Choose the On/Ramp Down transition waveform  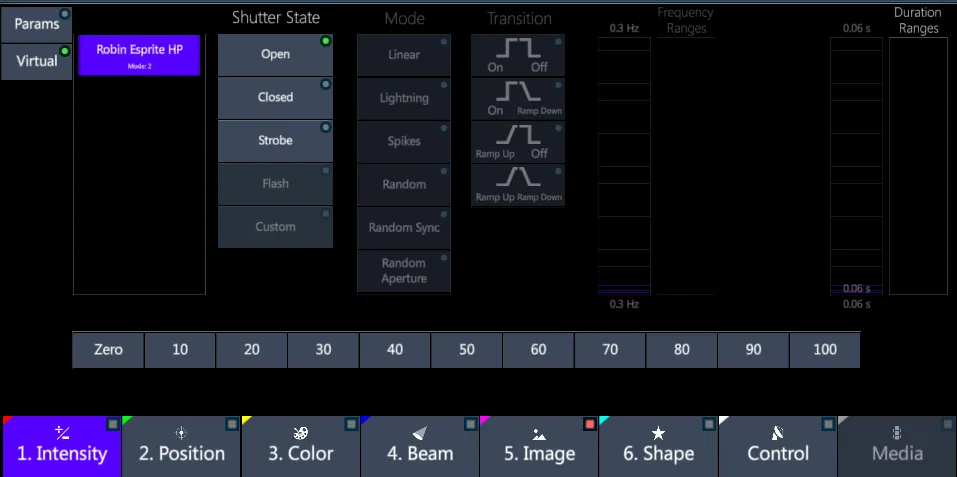[x=518, y=99]
